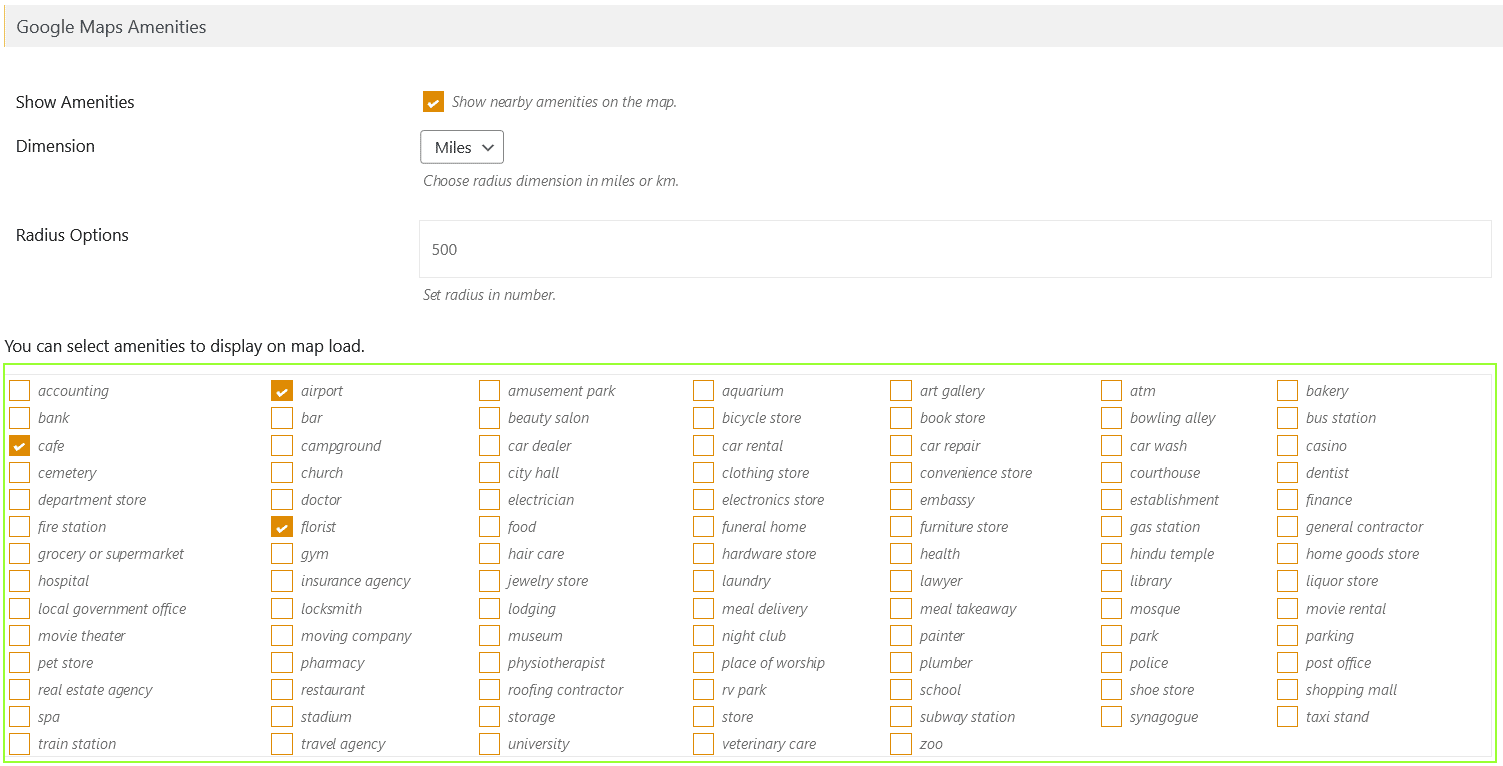Check the bakery amenity box
This screenshot has height=766, width=1503.
coord(1288,391)
